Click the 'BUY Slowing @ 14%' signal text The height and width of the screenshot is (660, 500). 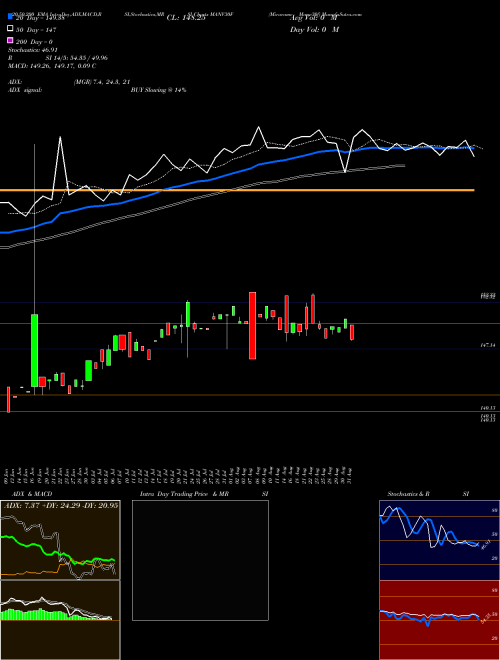pos(158,90)
